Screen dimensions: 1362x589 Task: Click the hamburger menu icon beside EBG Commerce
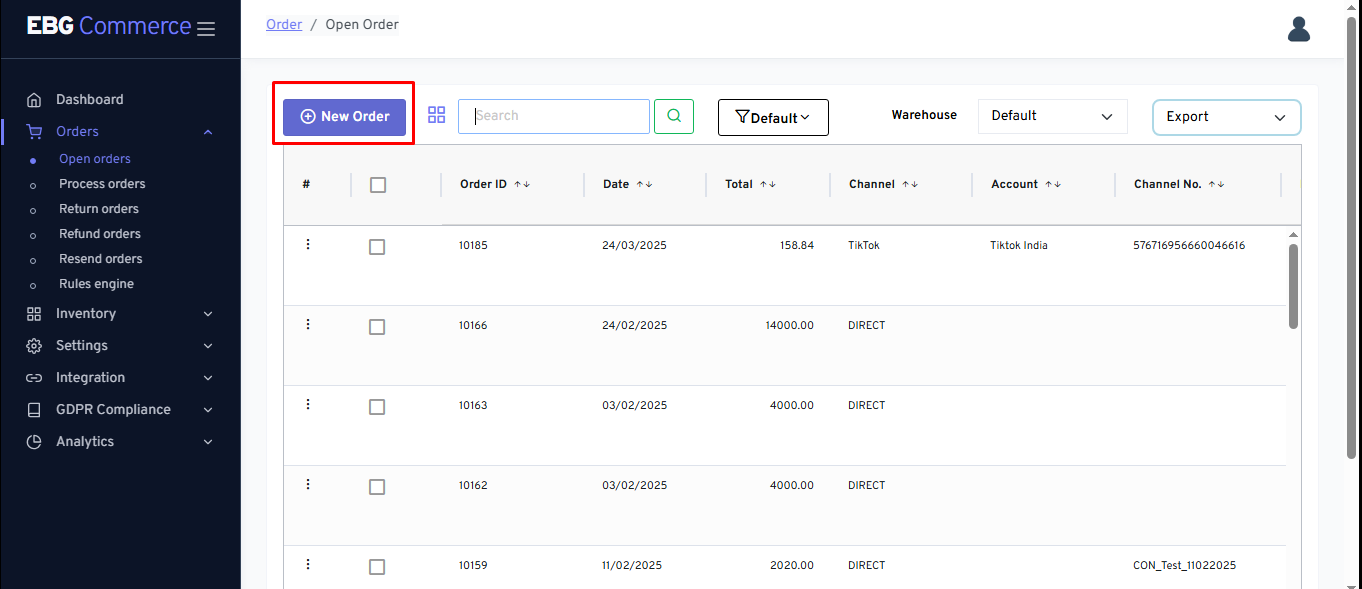pyautogui.click(x=206, y=29)
